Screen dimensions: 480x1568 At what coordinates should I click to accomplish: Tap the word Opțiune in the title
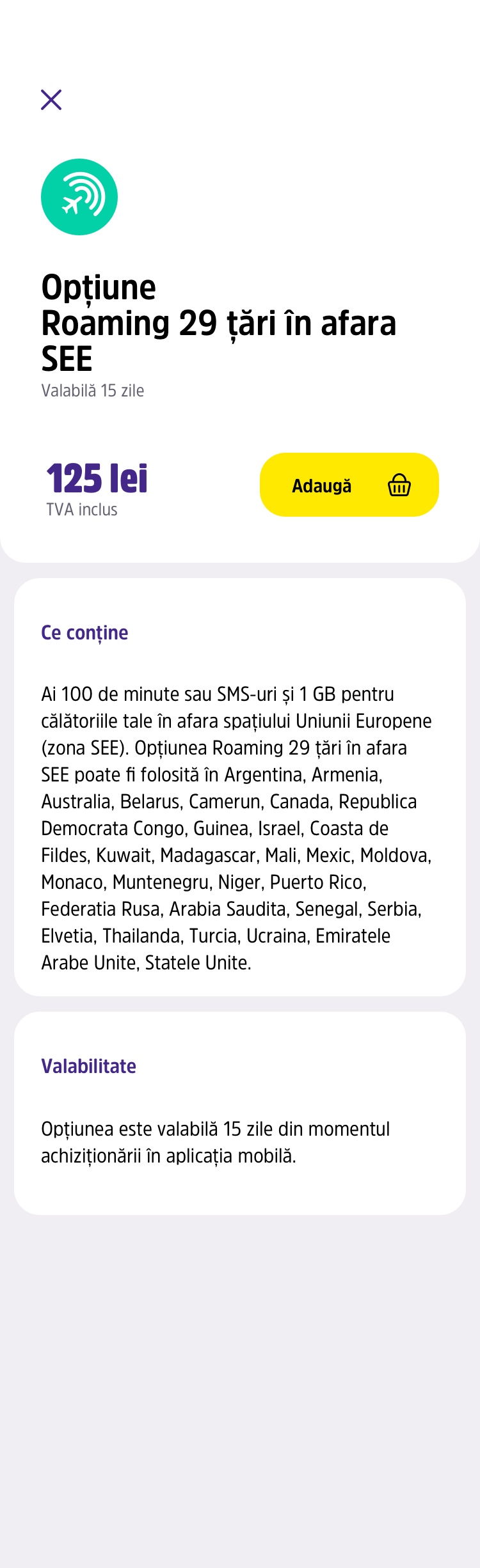pyautogui.click(x=99, y=288)
